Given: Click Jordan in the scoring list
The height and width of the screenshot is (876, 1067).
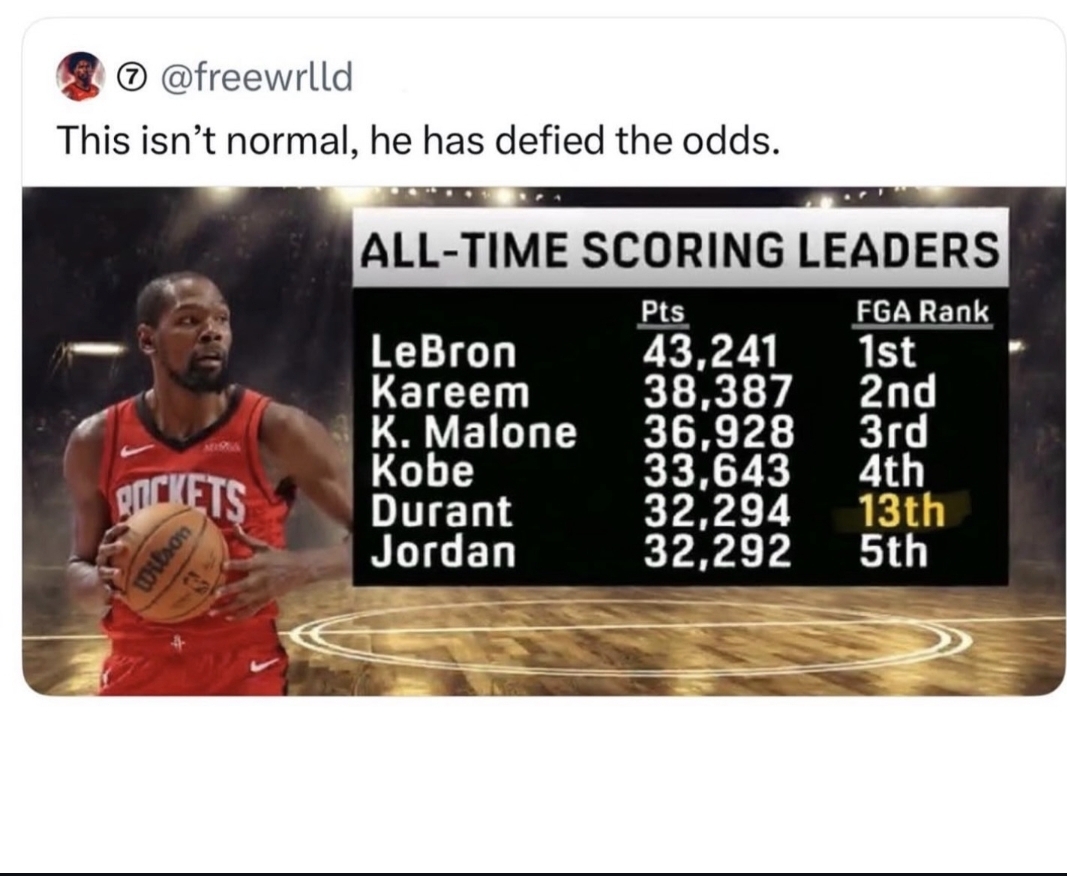Looking at the screenshot, I should point(443,551).
